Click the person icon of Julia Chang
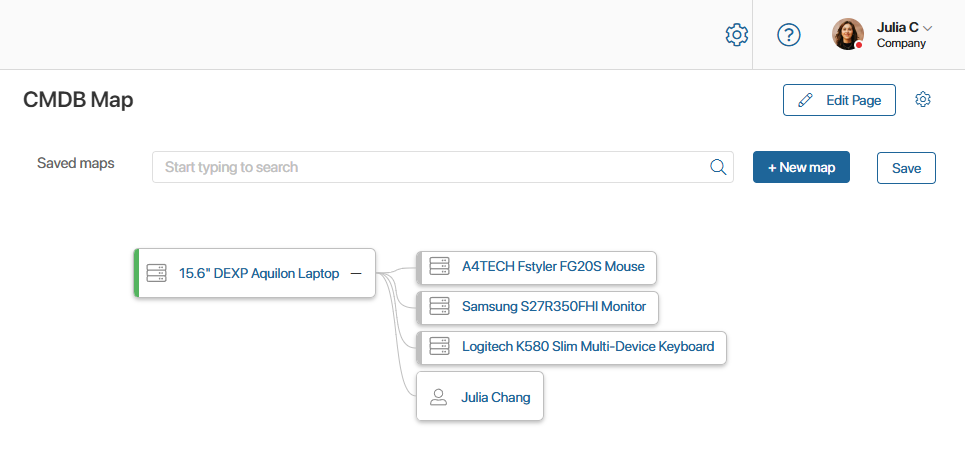This screenshot has height=450, width=965. tap(438, 397)
